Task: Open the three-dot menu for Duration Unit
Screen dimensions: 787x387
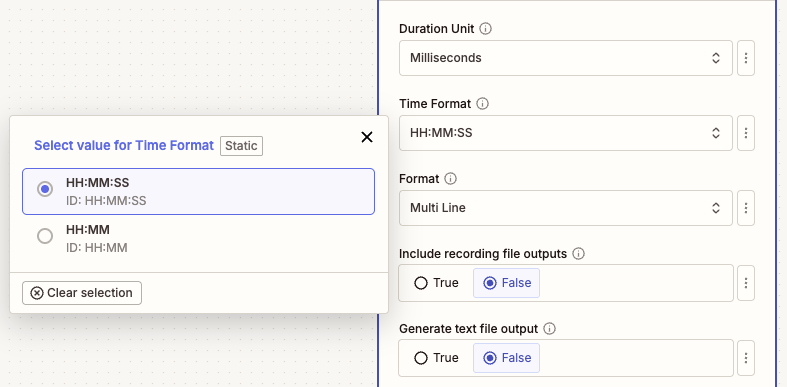Action: point(746,58)
